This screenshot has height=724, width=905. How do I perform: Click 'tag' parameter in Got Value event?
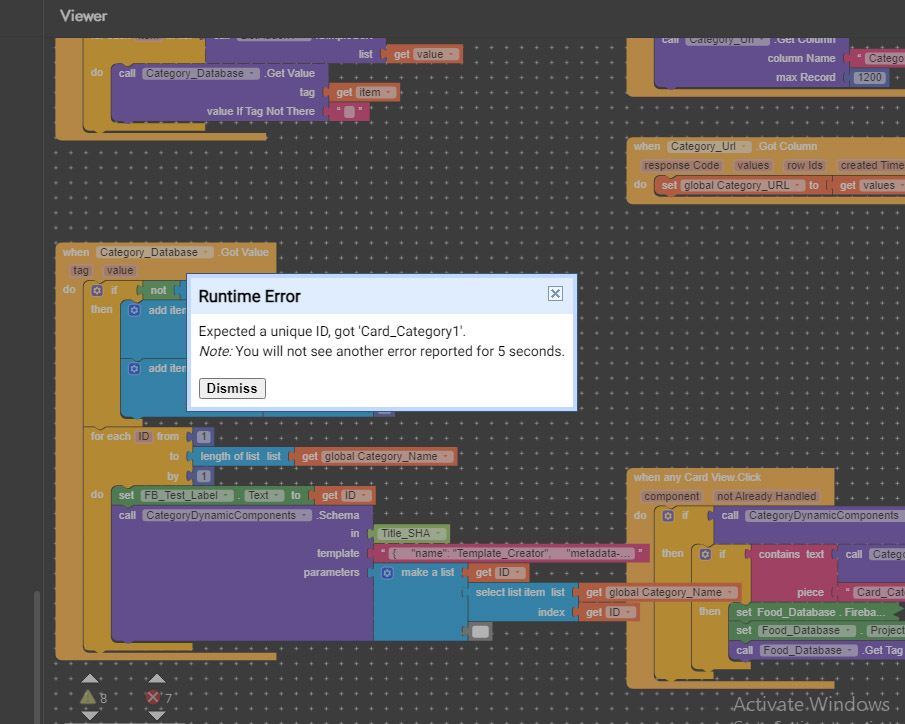tap(81, 270)
